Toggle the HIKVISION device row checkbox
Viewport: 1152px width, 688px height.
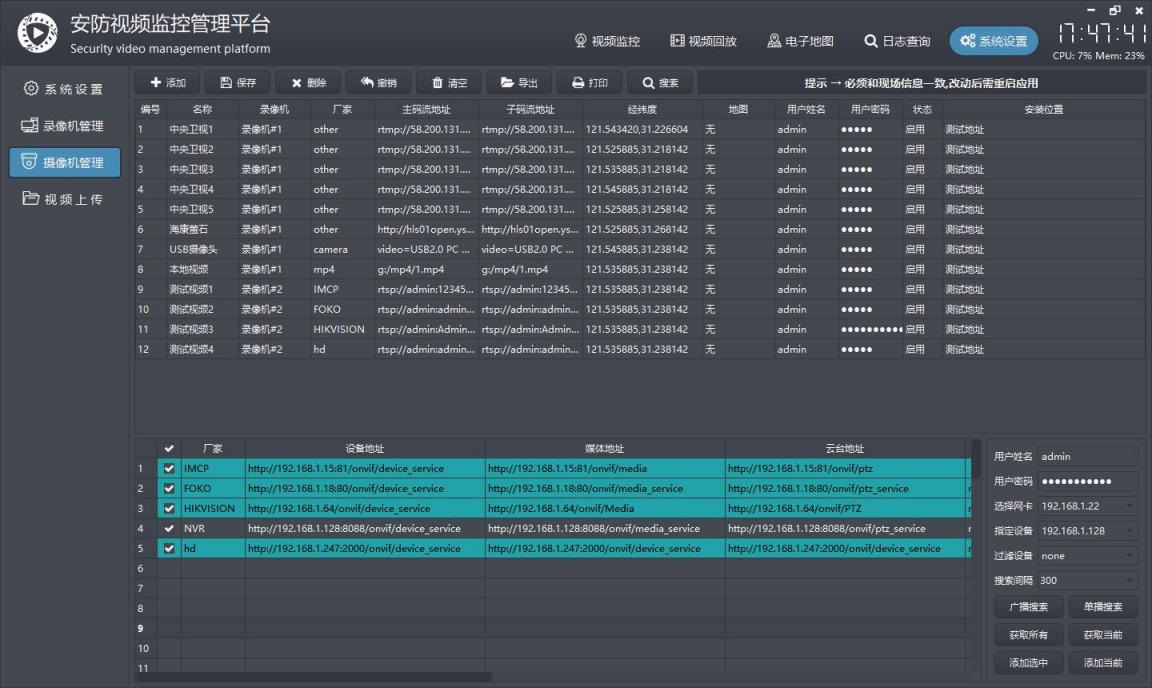pos(169,508)
